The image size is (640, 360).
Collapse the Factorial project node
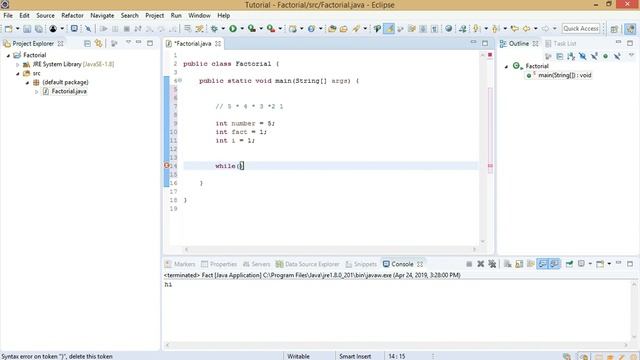8,55
